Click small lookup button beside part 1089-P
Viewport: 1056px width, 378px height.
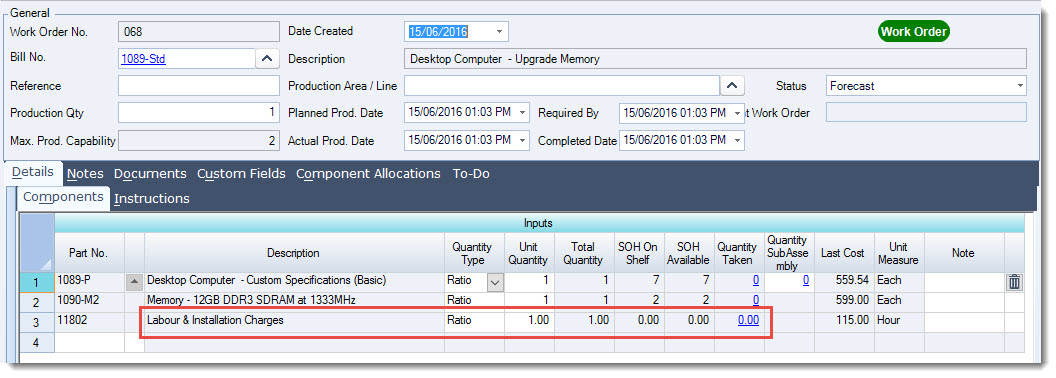(135, 282)
